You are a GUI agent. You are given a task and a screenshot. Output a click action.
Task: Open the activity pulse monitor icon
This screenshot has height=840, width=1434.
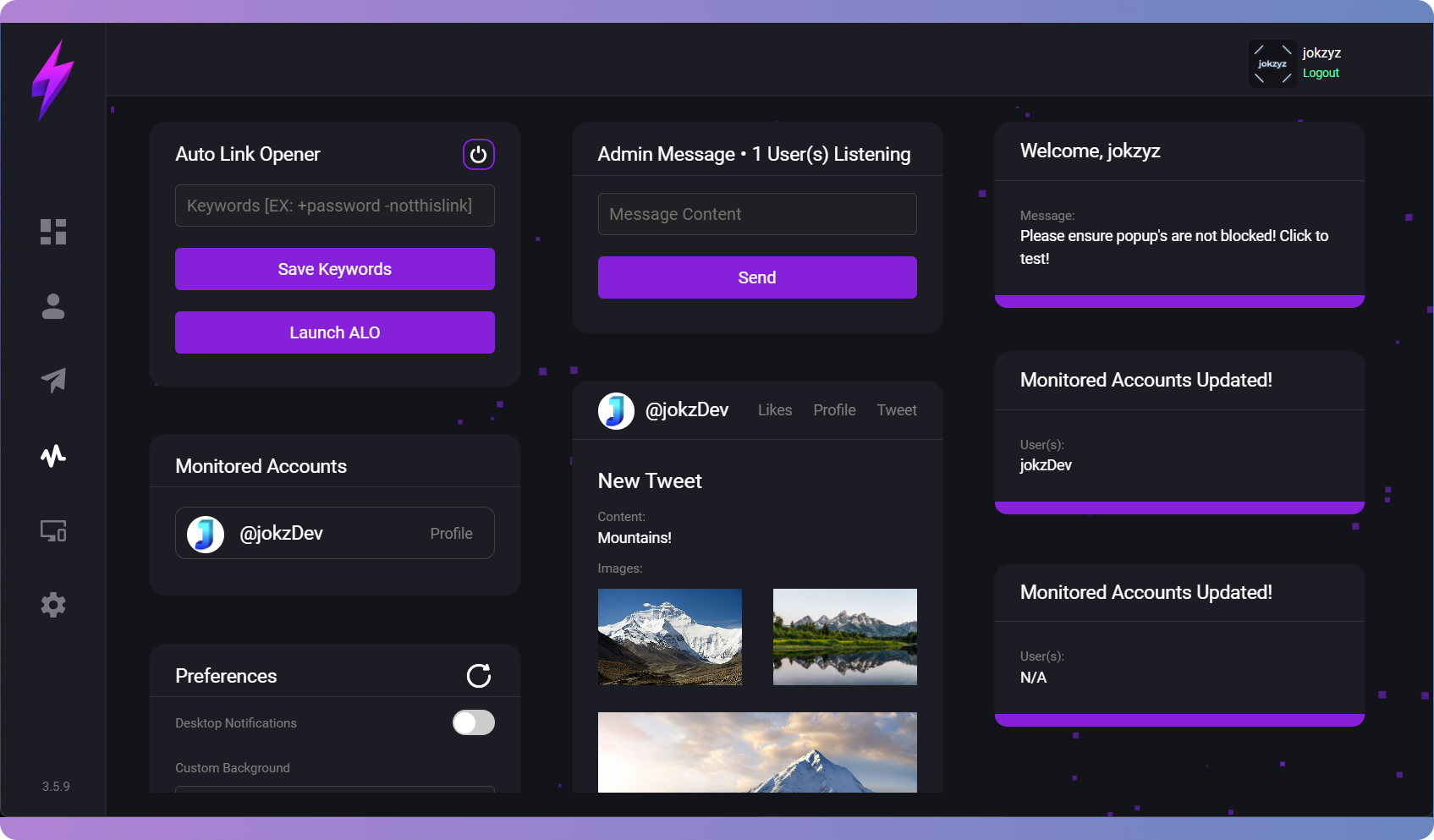(x=53, y=456)
